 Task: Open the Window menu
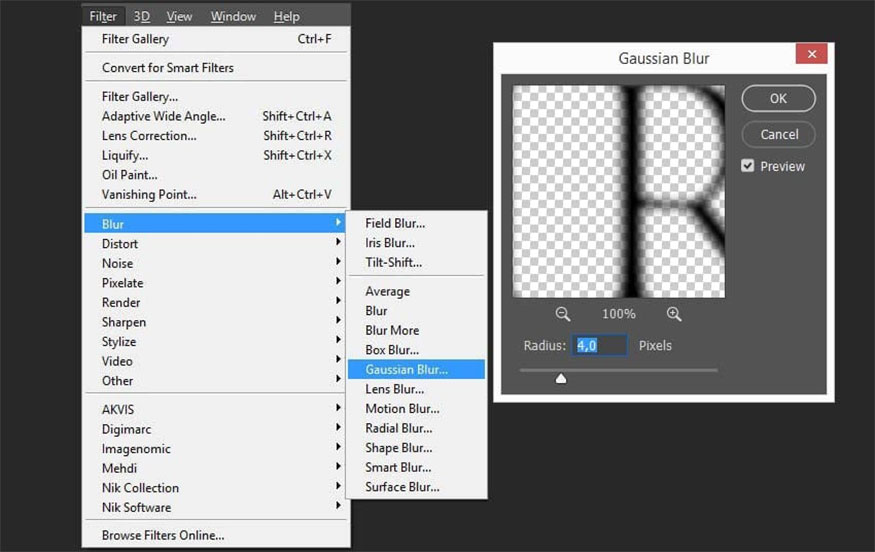(232, 16)
